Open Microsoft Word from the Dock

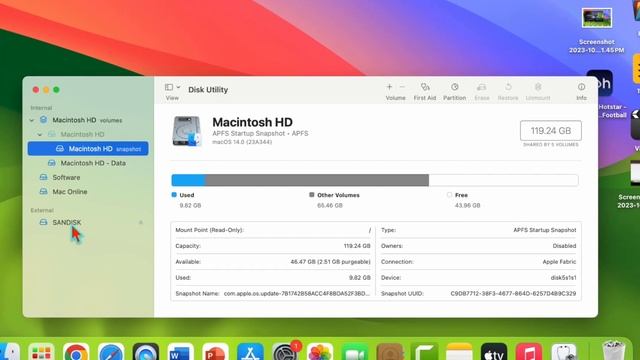click(x=180, y=353)
